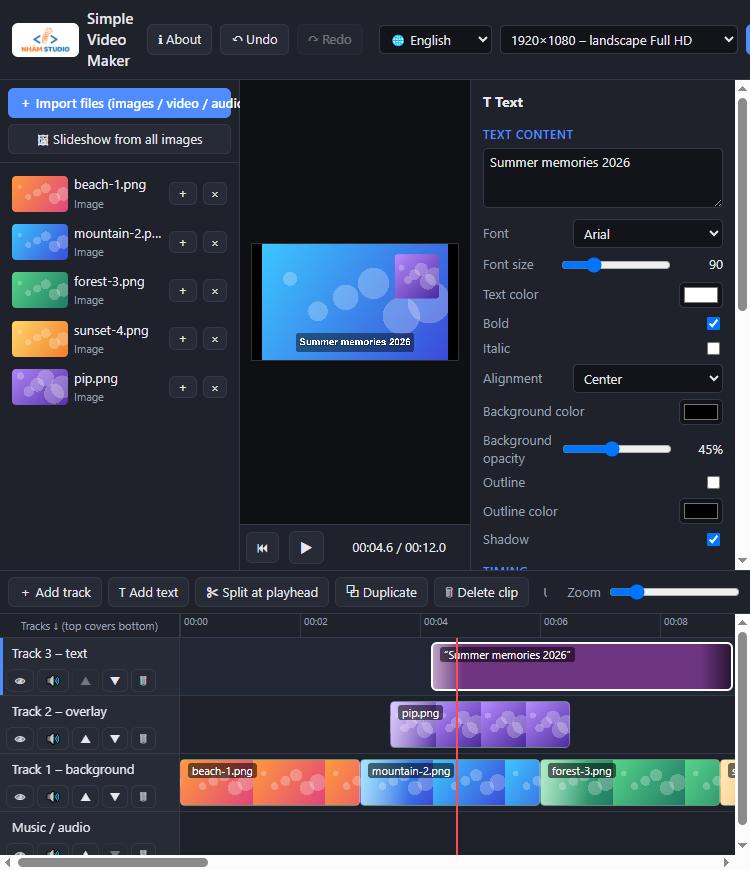The width and height of the screenshot is (750, 870).
Task: Add forest-3.png to the timeline
Action: 183,291
